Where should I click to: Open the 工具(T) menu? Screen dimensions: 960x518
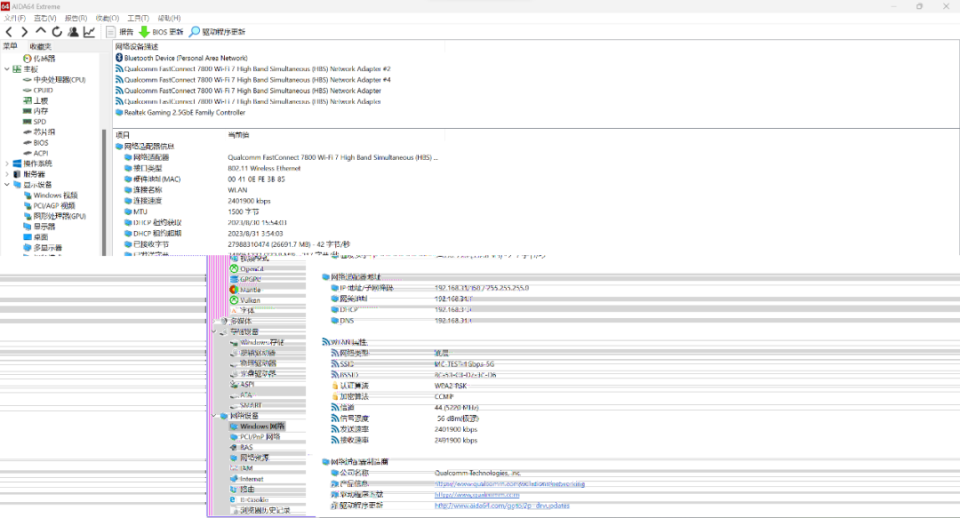138,18
